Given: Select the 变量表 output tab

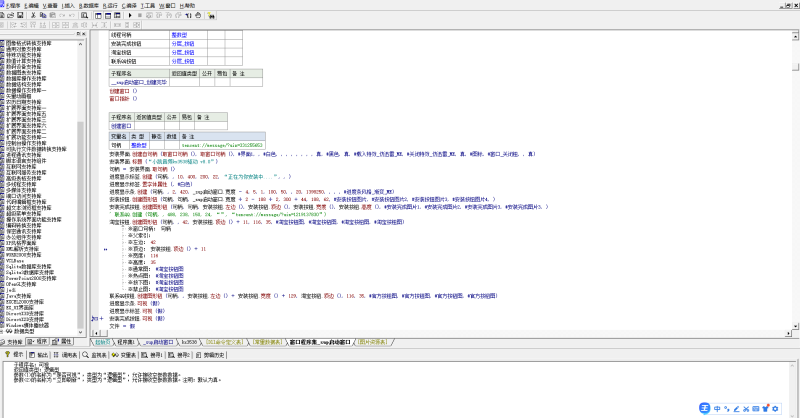Looking at the screenshot, I should 124,355.
